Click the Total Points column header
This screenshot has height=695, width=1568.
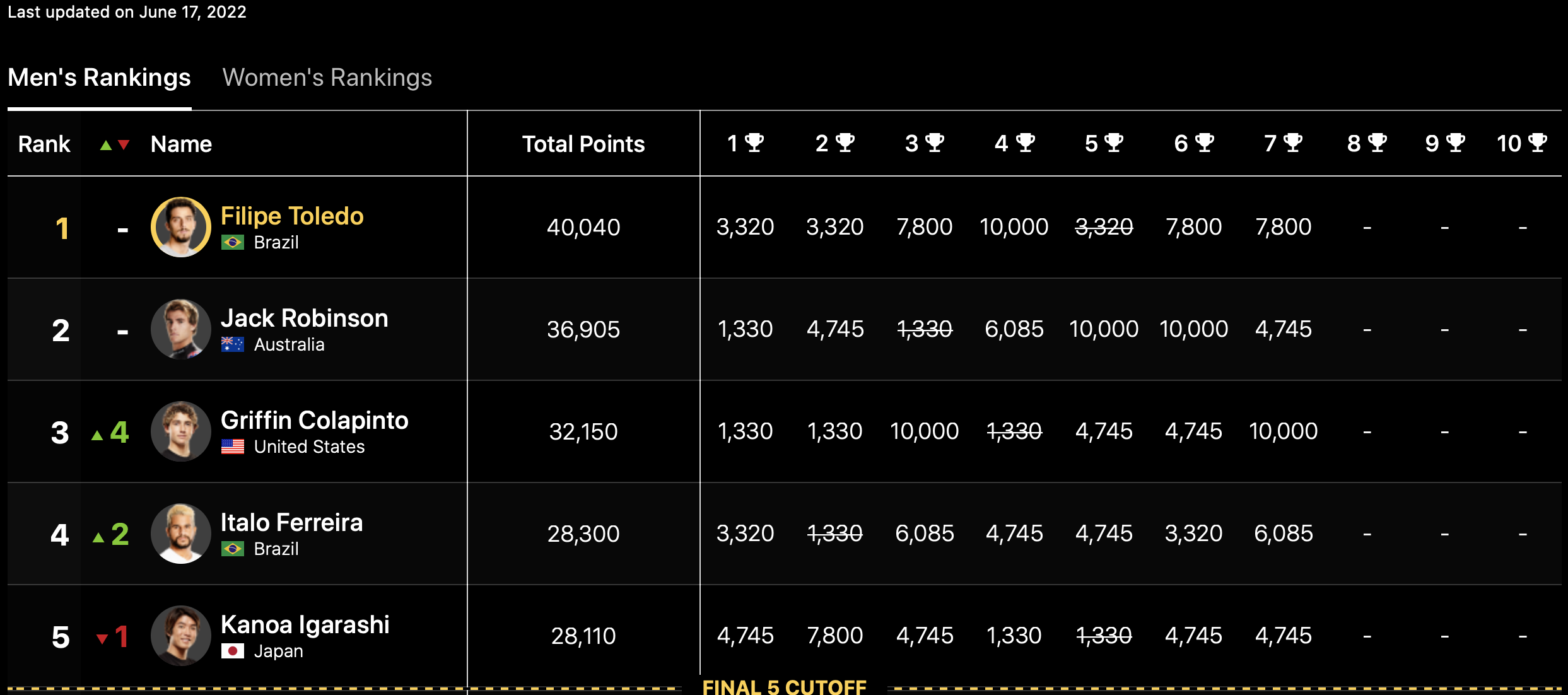tap(583, 144)
